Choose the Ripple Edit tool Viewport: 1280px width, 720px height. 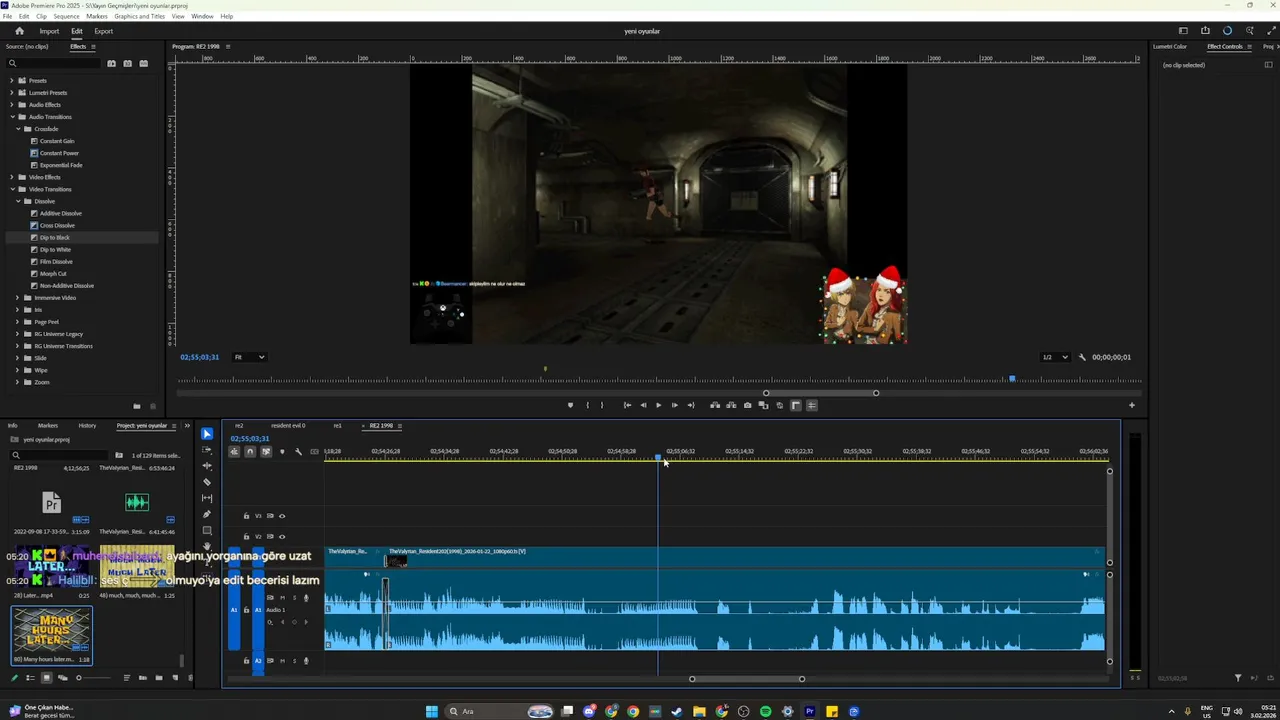(207, 466)
